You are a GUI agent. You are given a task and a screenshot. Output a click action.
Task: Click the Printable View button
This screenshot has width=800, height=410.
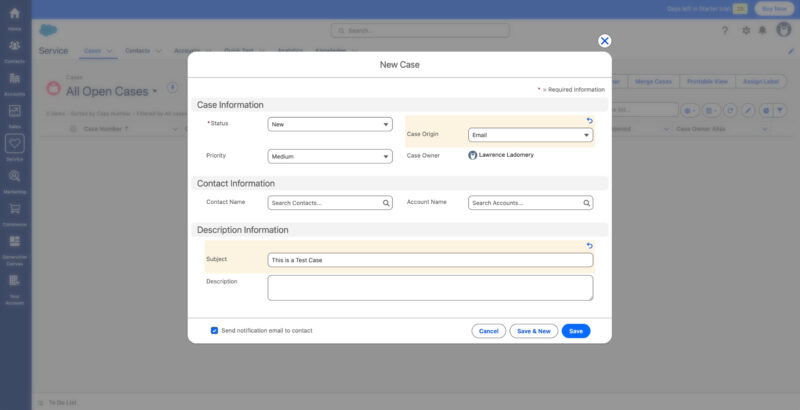pos(707,82)
